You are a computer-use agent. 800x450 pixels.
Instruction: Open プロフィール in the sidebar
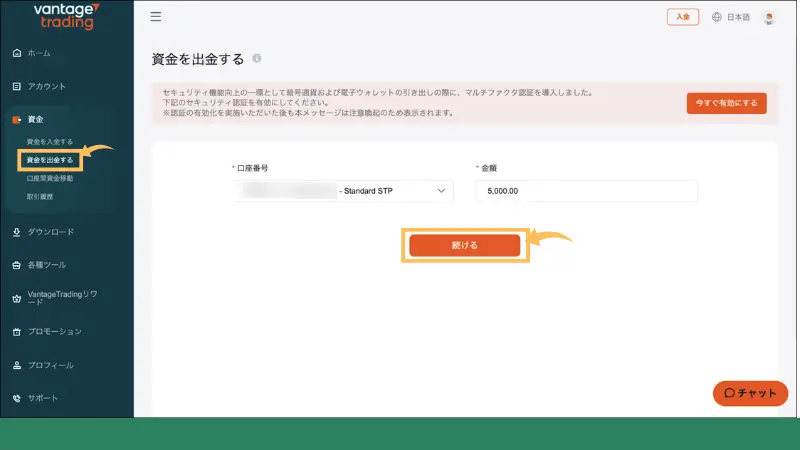coord(51,365)
